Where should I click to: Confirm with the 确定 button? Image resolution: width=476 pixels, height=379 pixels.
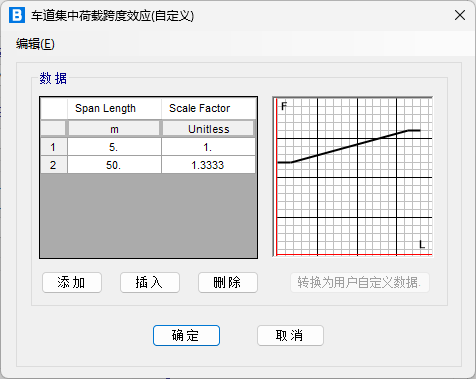[186, 335]
